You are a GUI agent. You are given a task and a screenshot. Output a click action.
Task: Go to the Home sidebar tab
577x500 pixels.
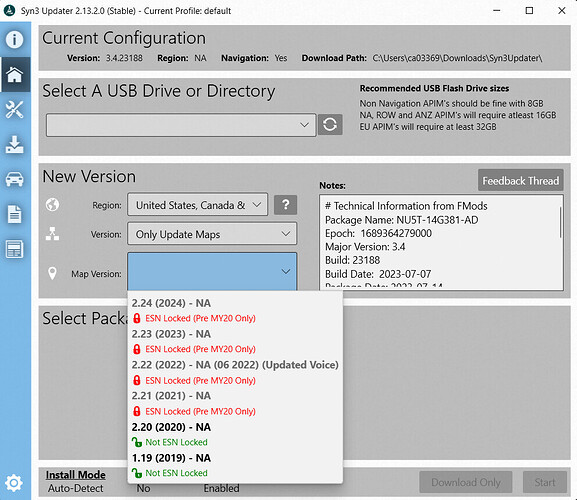tap(15, 75)
